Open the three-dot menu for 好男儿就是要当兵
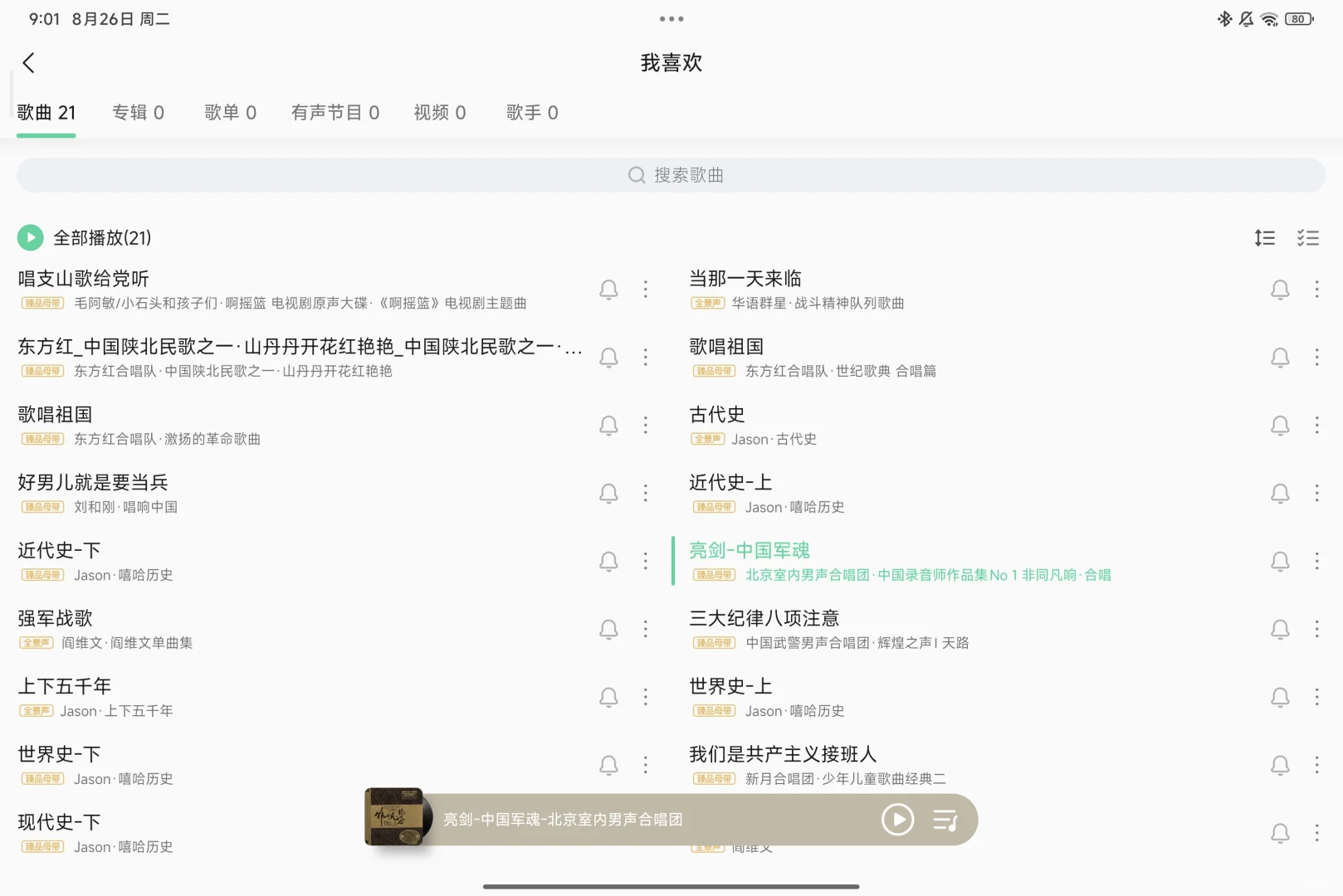 coord(646,493)
